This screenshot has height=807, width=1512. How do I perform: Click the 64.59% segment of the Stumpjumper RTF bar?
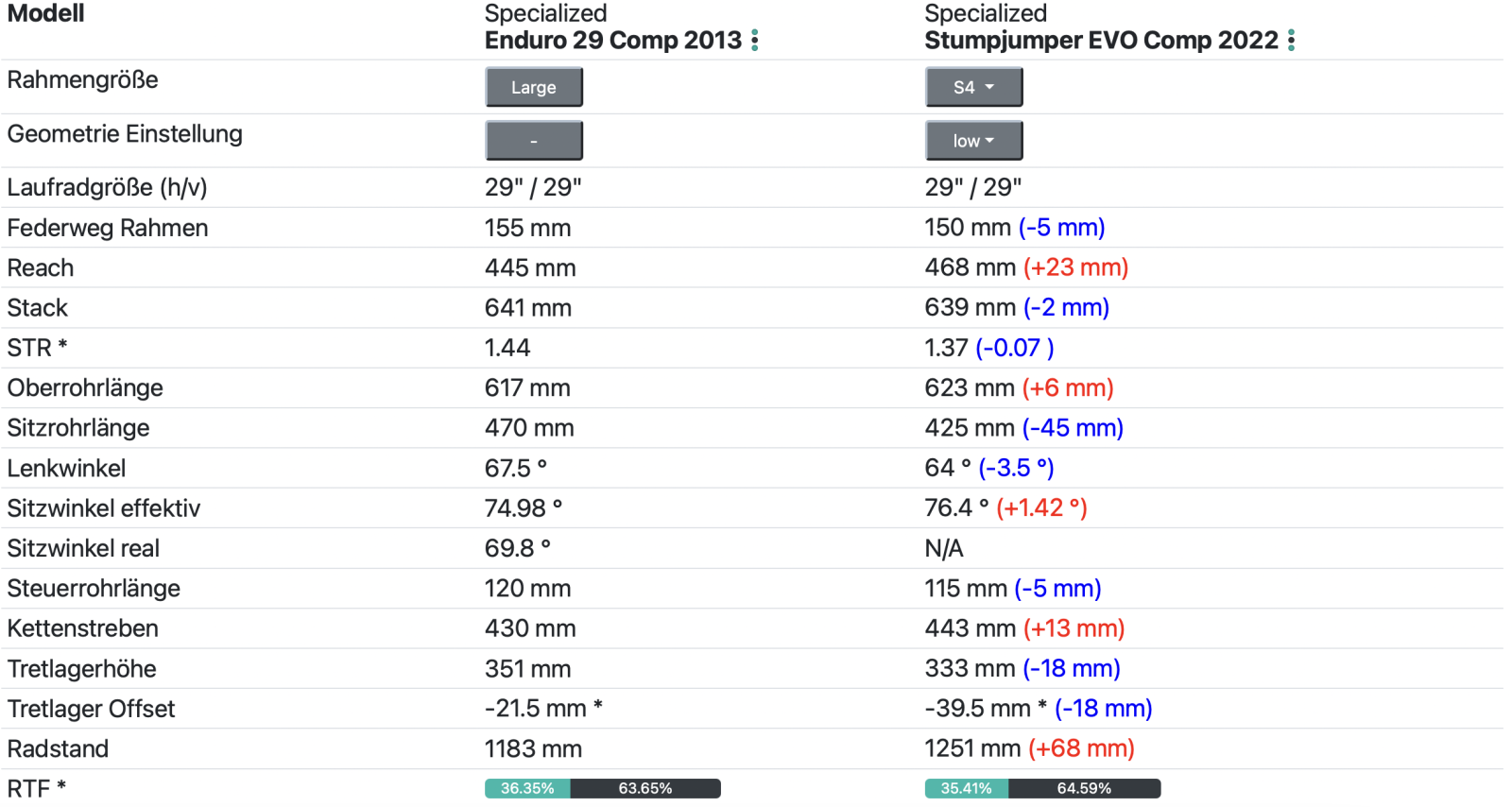pos(1084,788)
